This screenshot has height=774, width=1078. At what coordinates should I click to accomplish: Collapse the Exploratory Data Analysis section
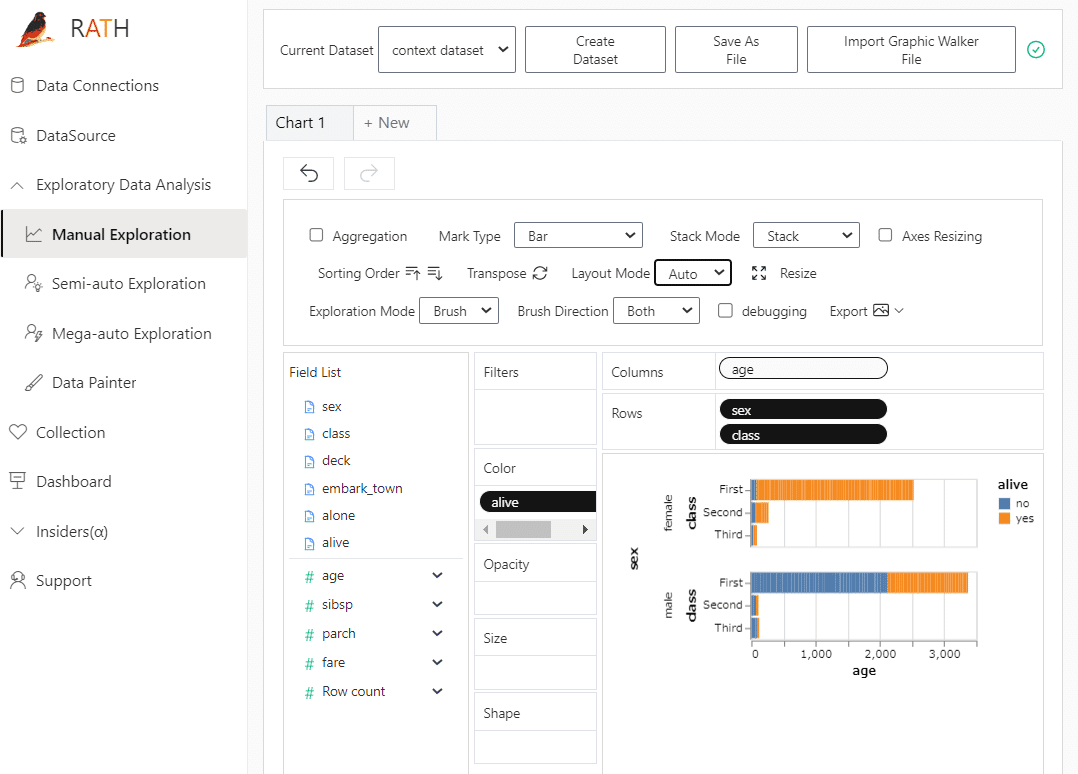click(18, 185)
